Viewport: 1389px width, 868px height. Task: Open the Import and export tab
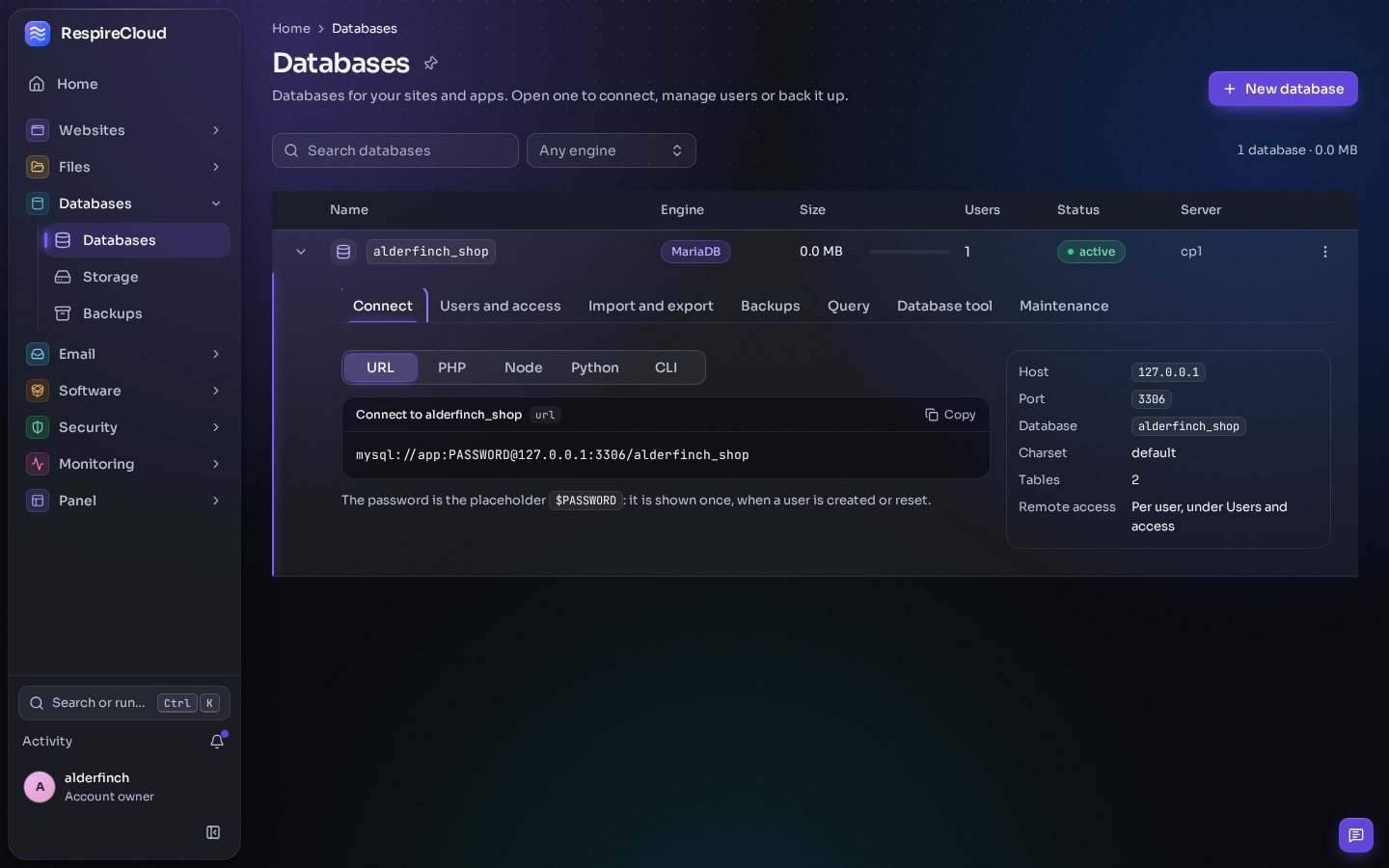coord(651,306)
